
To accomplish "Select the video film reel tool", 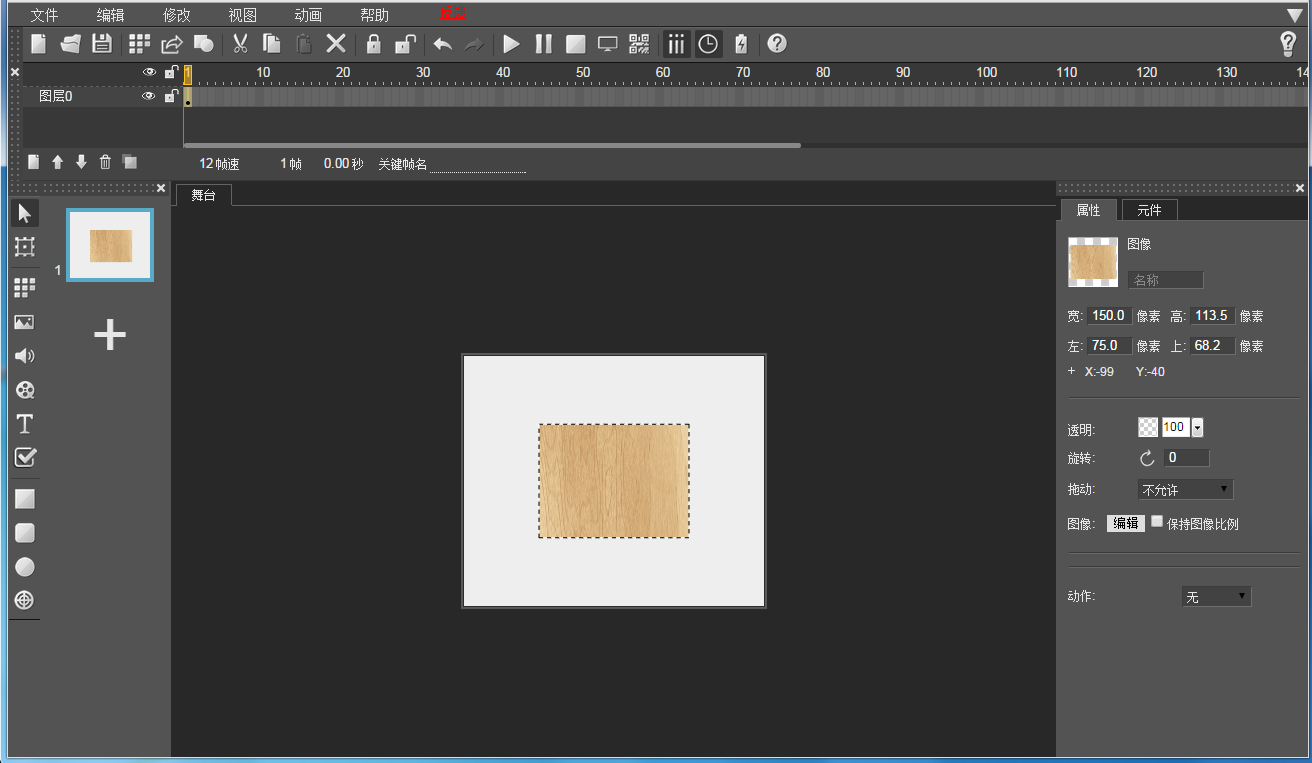I will 25,390.
